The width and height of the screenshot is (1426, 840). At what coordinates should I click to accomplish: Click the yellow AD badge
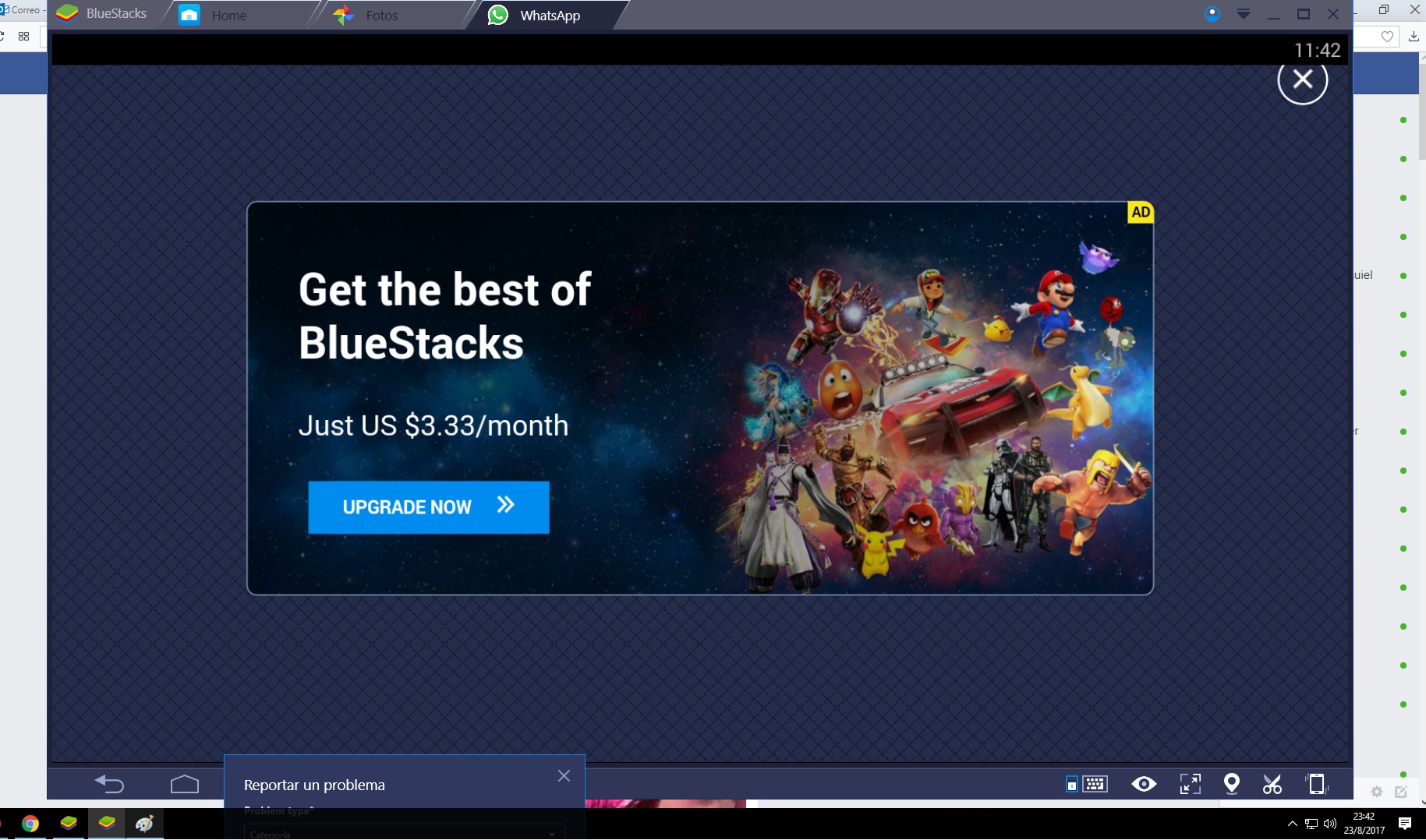[x=1140, y=212]
